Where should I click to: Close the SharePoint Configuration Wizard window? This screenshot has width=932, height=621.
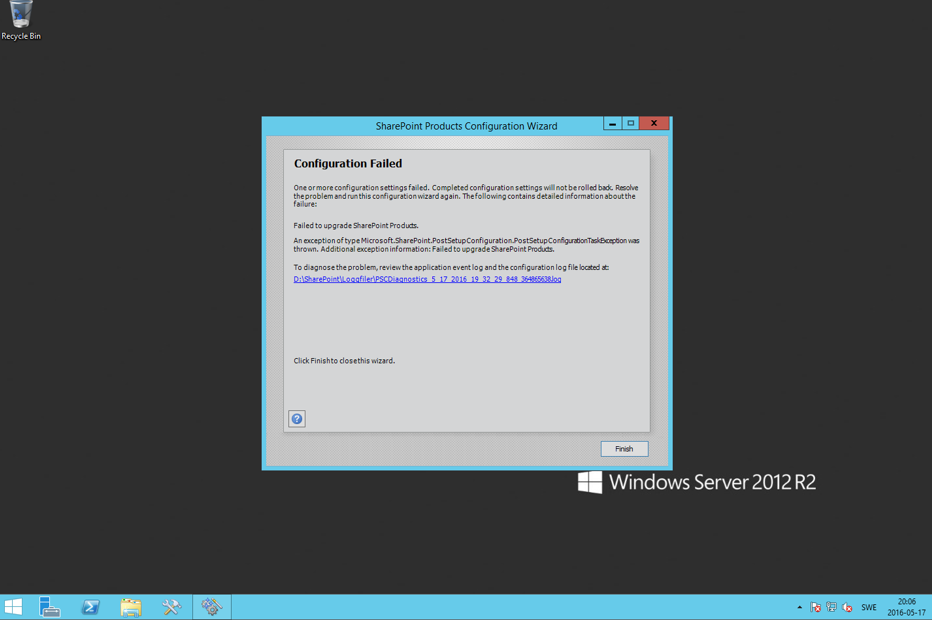pos(654,124)
